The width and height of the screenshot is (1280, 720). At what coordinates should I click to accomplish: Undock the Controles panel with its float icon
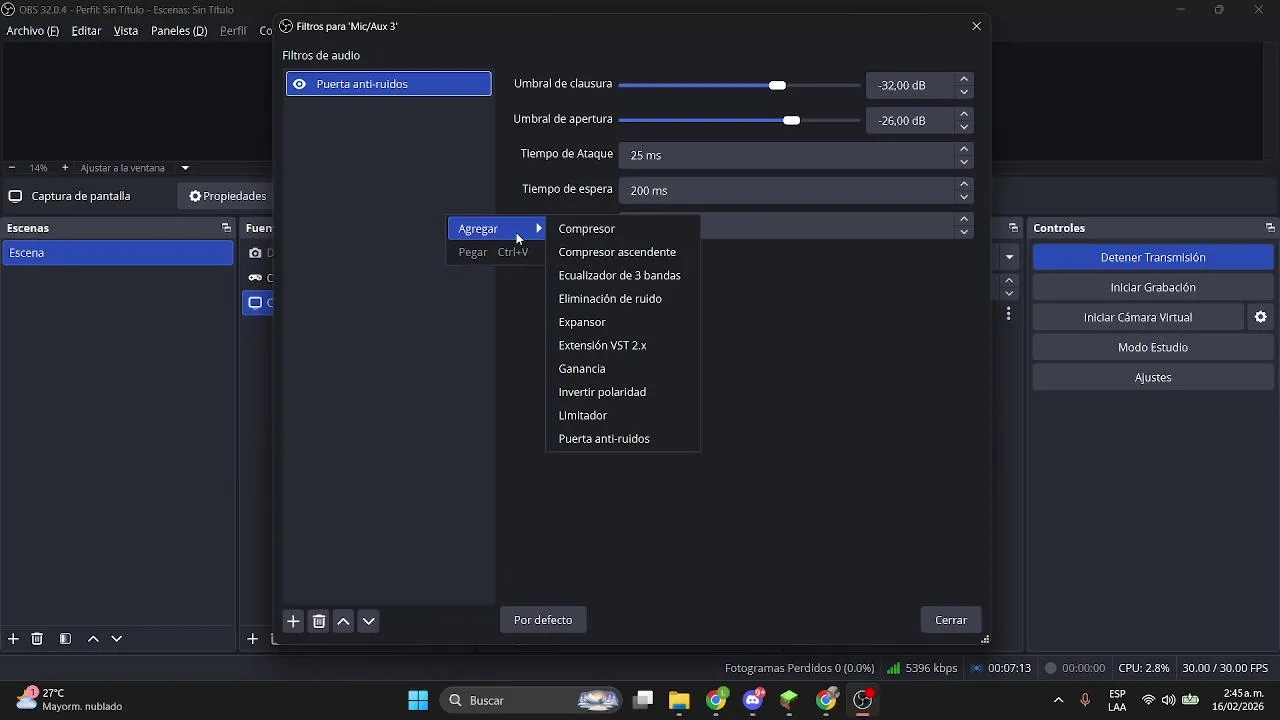click(1270, 228)
